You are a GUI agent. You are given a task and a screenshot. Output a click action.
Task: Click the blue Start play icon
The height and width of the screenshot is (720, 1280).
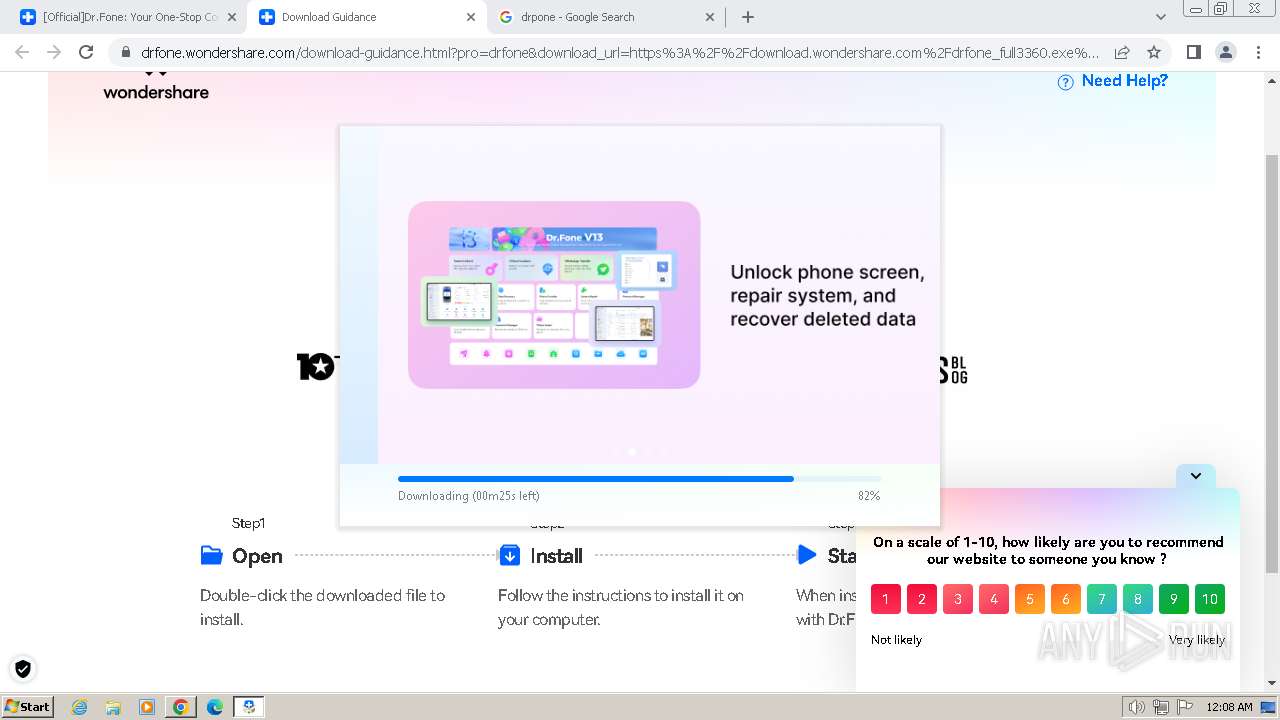pyautogui.click(x=807, y=554)
